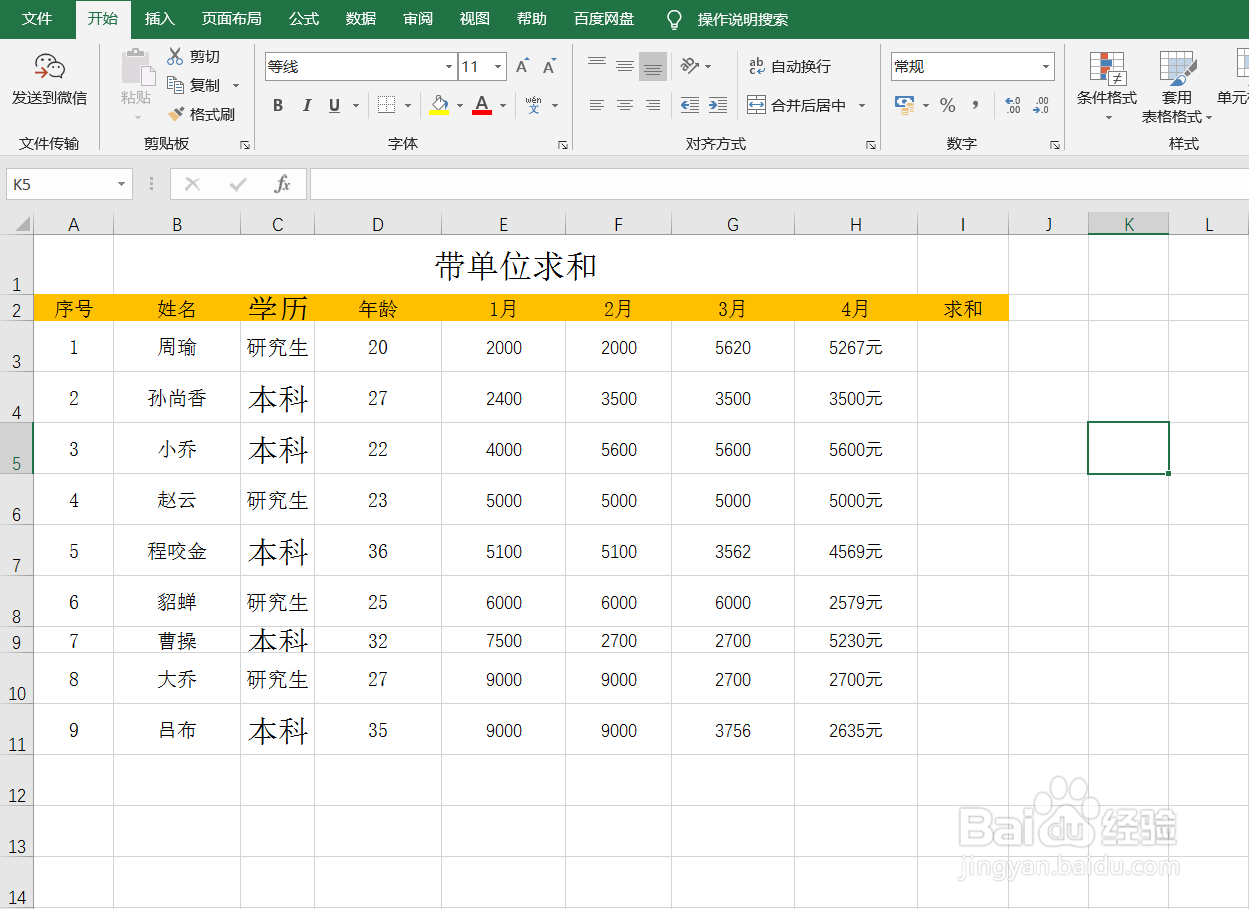Toggle underline formatting
The image size is (1249, 909).
point(334,105)
